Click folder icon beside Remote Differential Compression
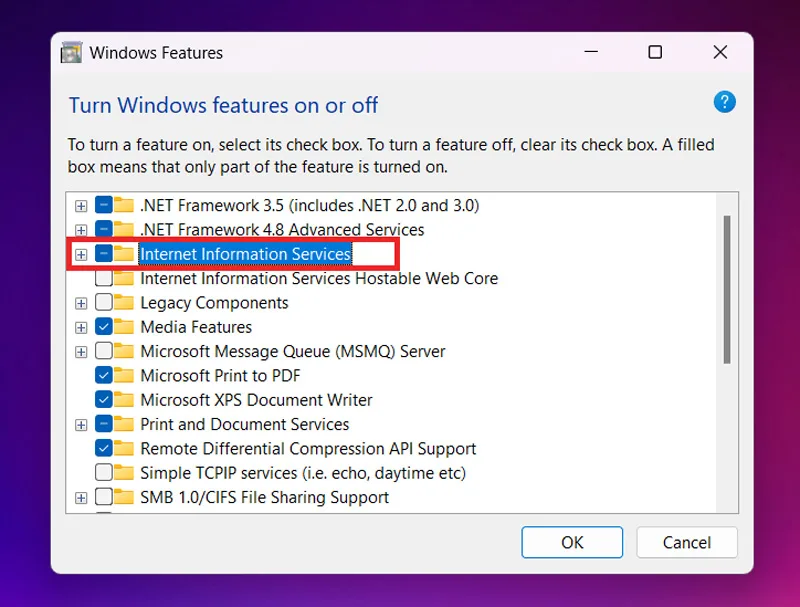The image size is (800, 607). click(123, 448)
